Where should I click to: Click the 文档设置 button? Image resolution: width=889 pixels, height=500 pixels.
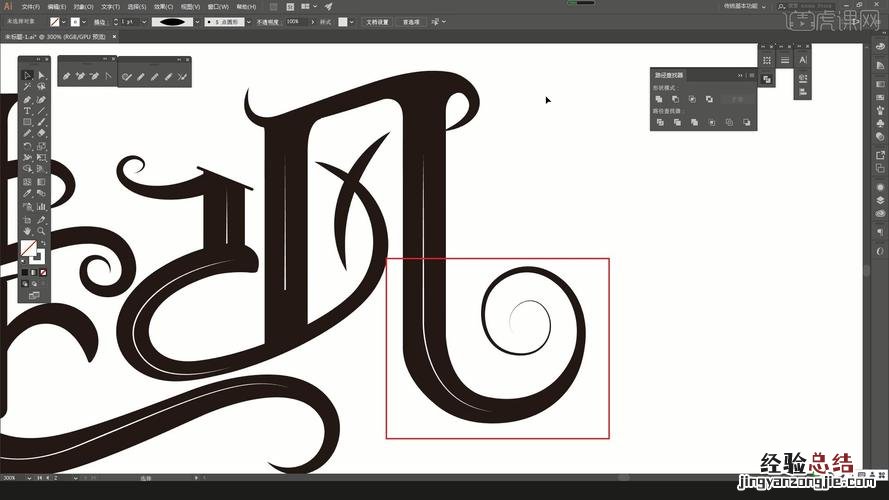pyautogui.click(x=378, y=21)
